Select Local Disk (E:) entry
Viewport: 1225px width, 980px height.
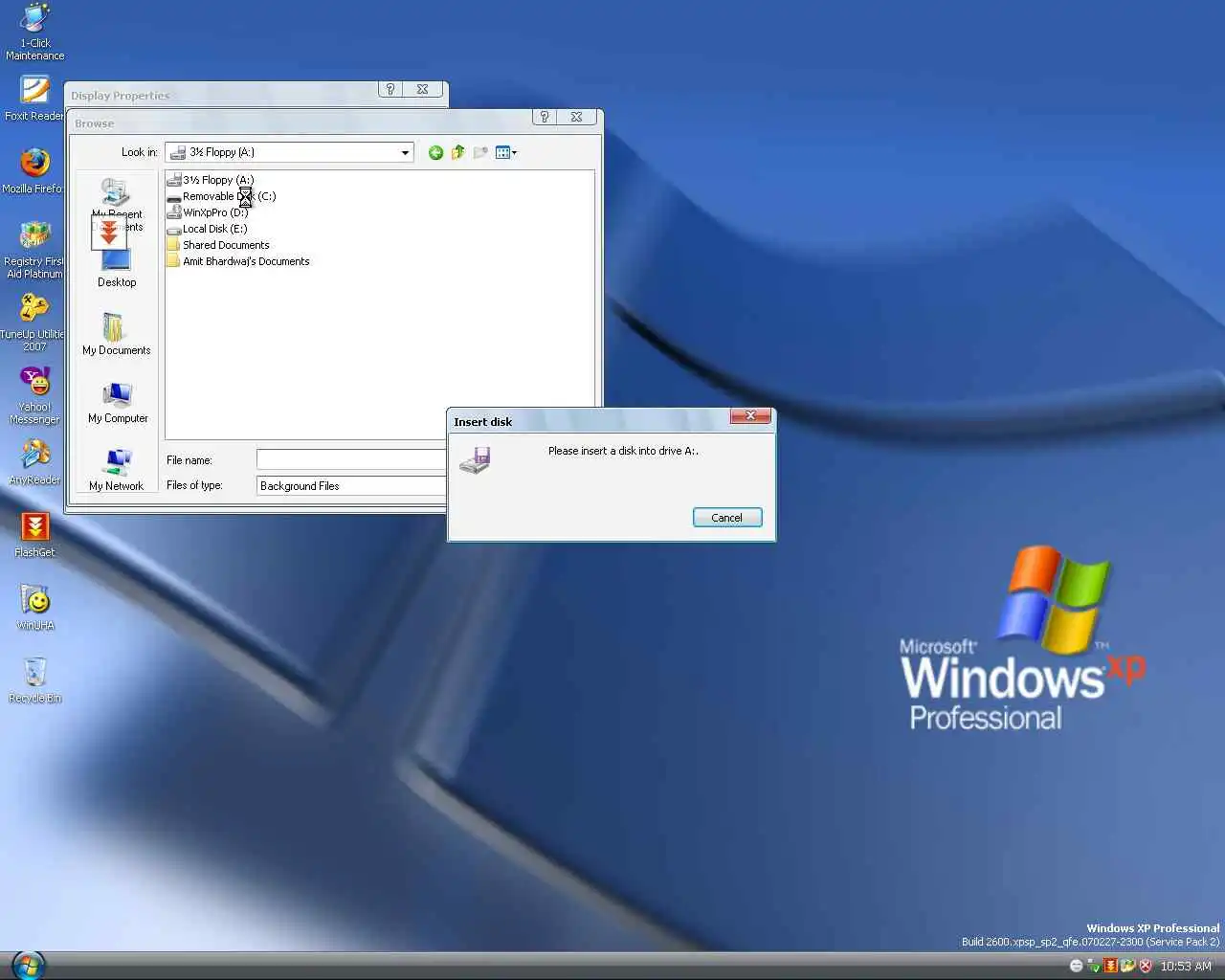point(207,229)
